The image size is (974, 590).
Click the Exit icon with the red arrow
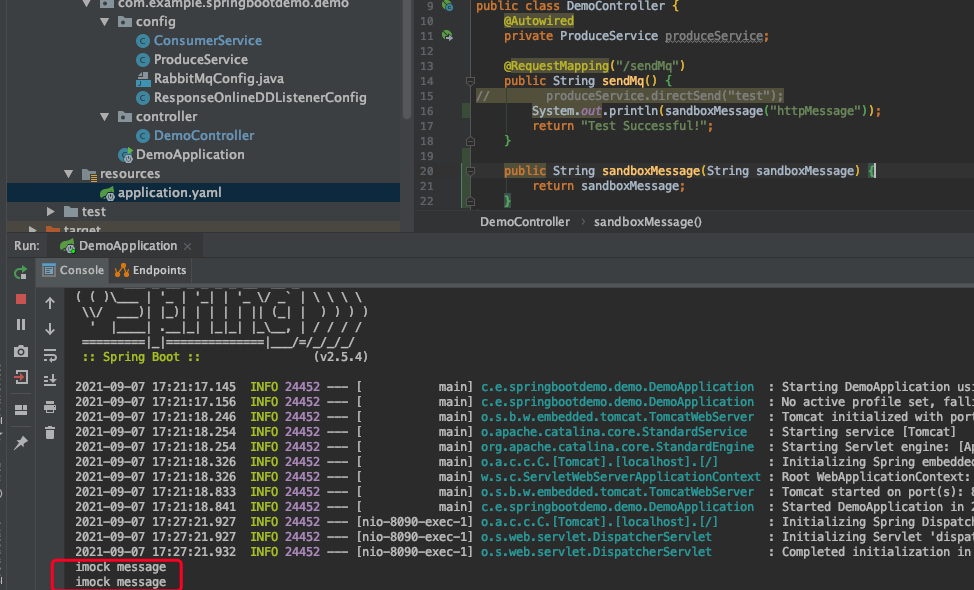coord(20,377)
